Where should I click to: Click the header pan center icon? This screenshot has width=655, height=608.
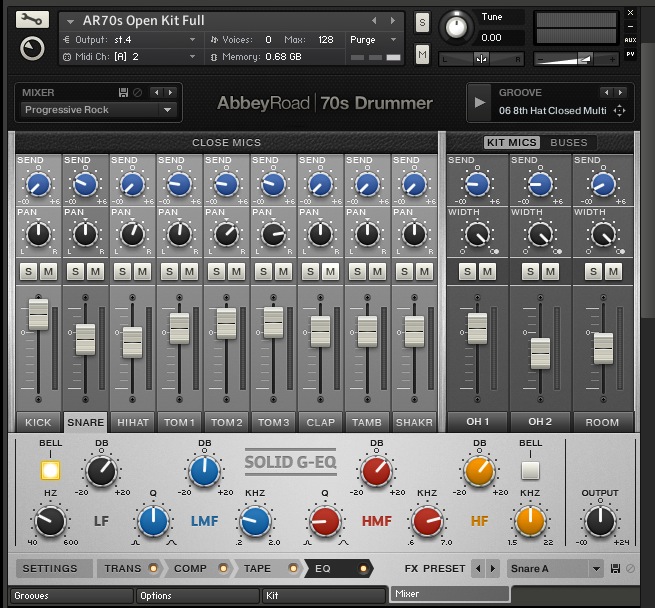coord(481,59)
